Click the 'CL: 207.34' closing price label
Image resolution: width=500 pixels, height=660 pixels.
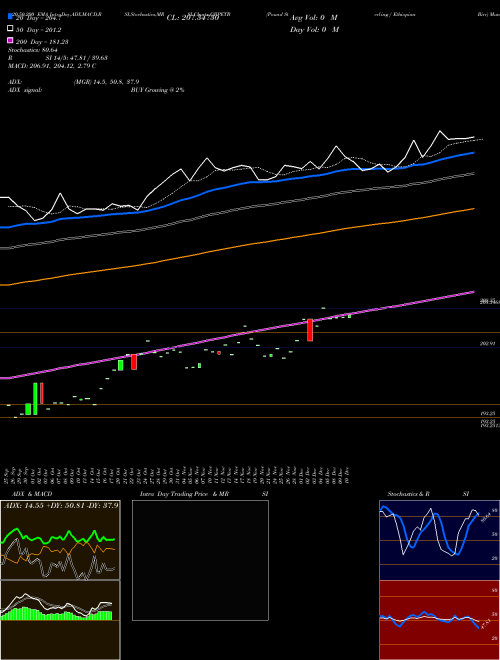point(193,18)
